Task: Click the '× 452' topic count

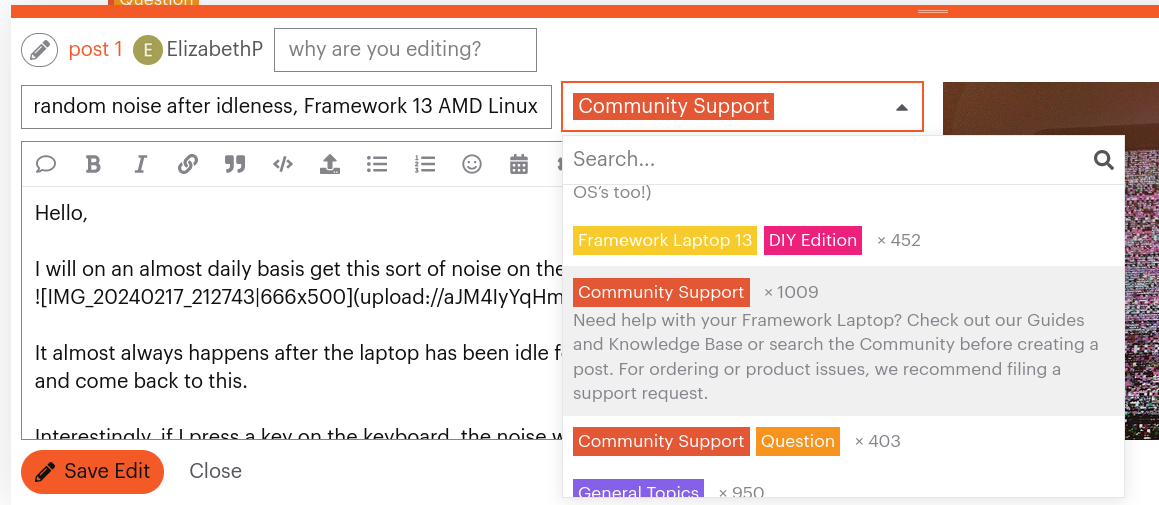Action: tap(898, 240)
